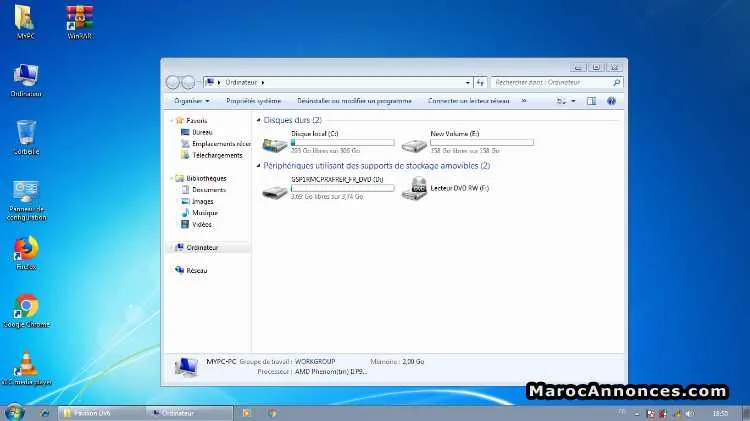Click the New Volume (E:) capacity bar
The image size is (750, 421).
click(482, 143)
